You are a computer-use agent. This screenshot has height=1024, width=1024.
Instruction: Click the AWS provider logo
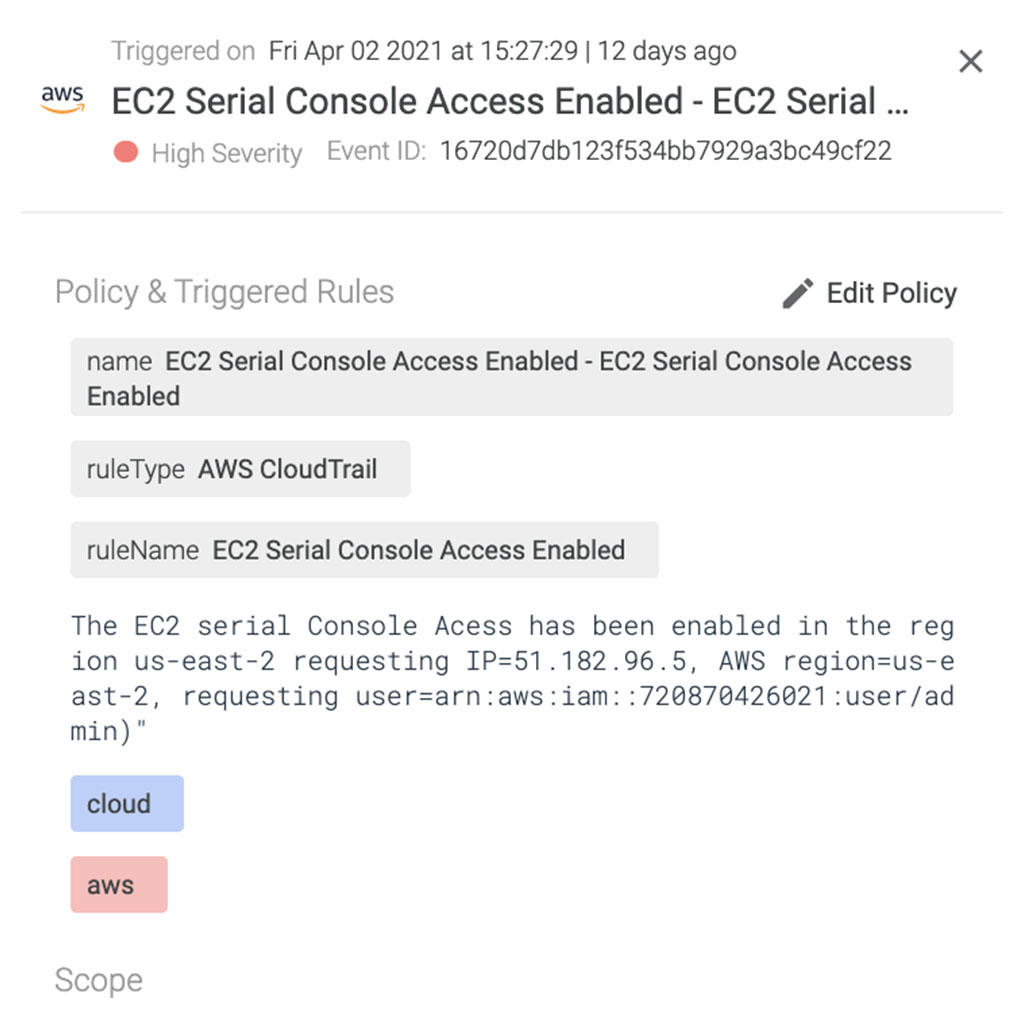tap(62, 96)
